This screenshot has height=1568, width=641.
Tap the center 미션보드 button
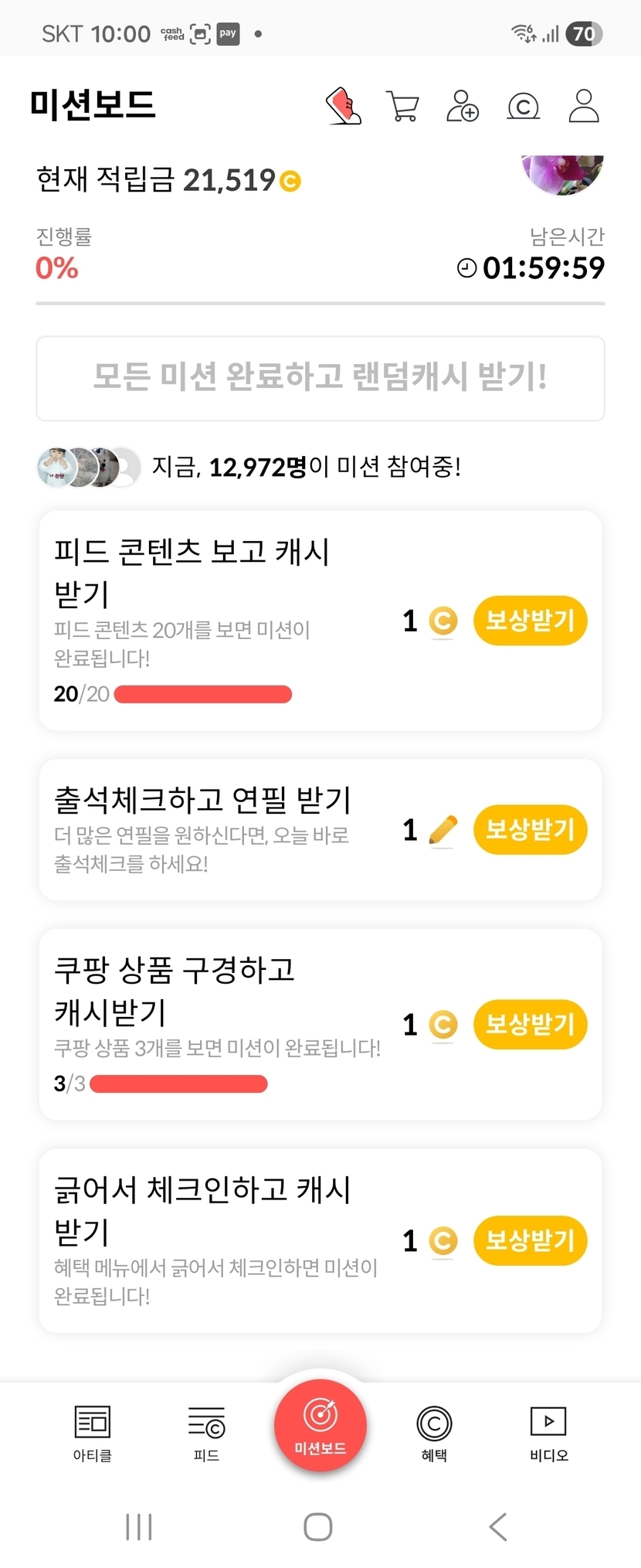(320, 1426)
